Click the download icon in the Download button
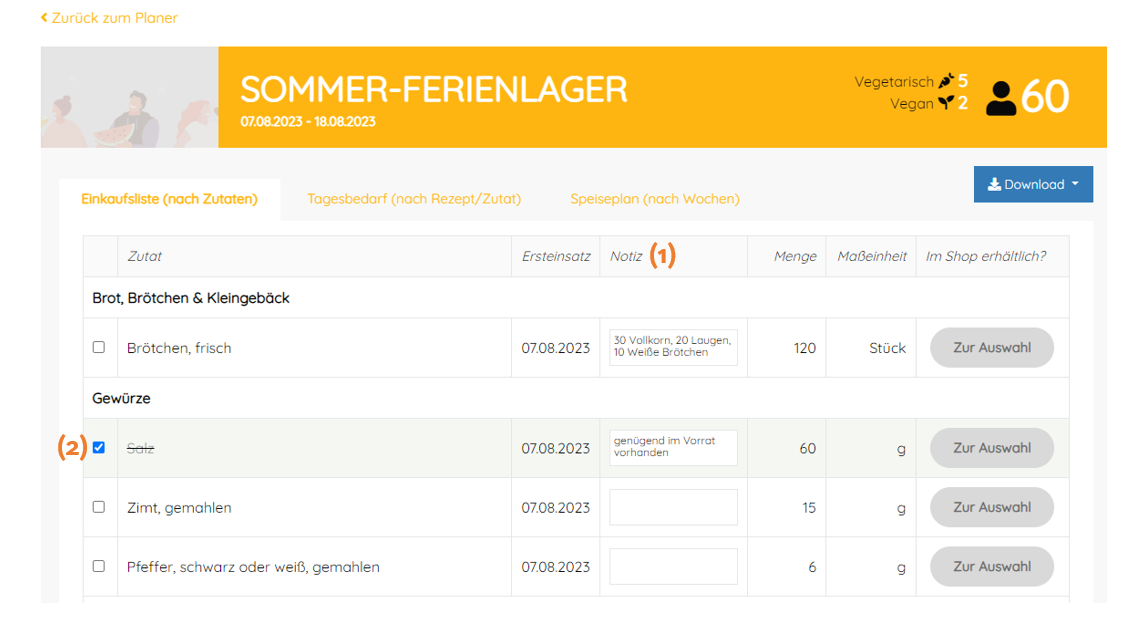1131x618 pixels. (x=994, y=184)
